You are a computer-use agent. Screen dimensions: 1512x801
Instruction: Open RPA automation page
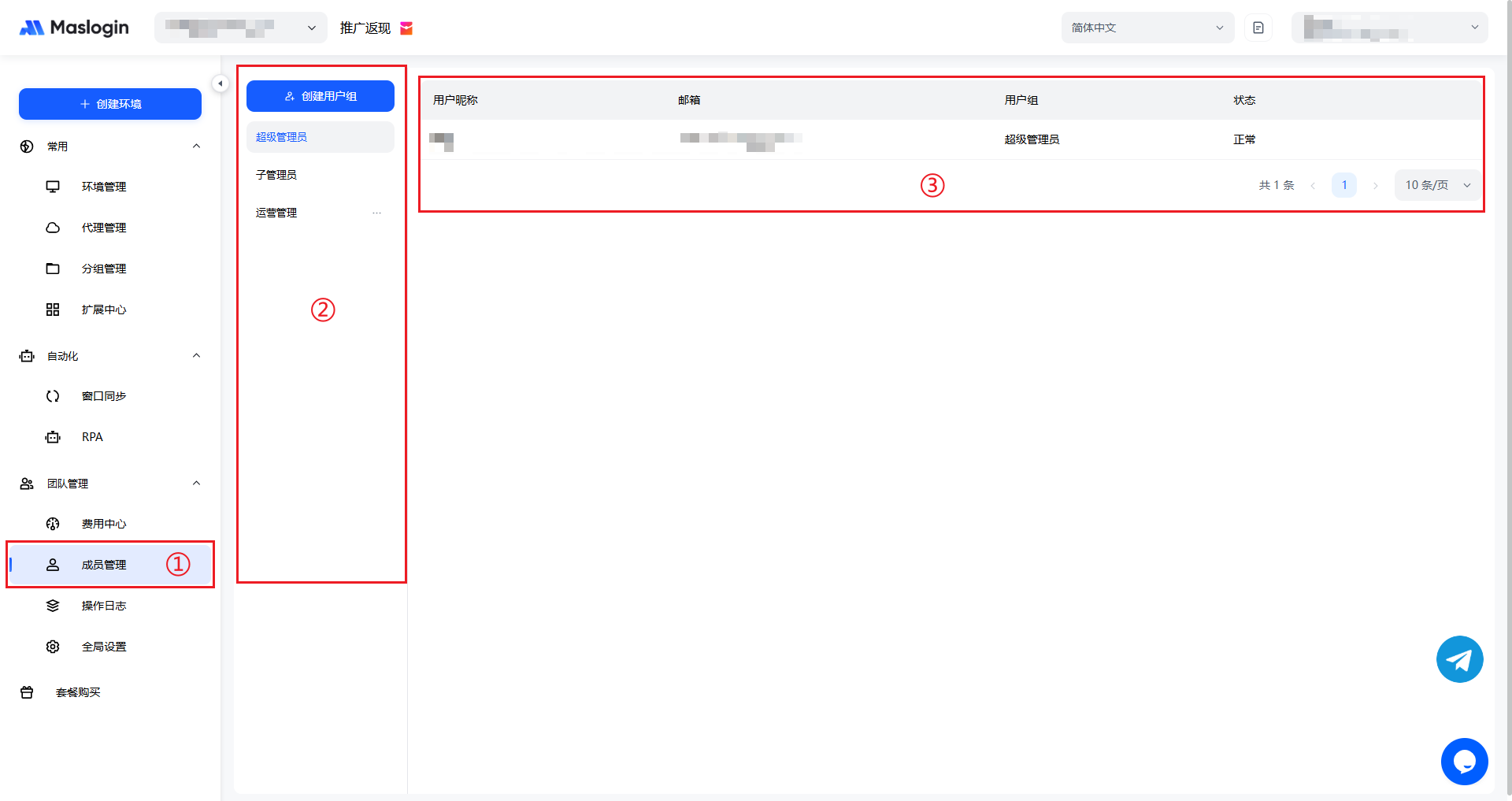pos(92,437)
